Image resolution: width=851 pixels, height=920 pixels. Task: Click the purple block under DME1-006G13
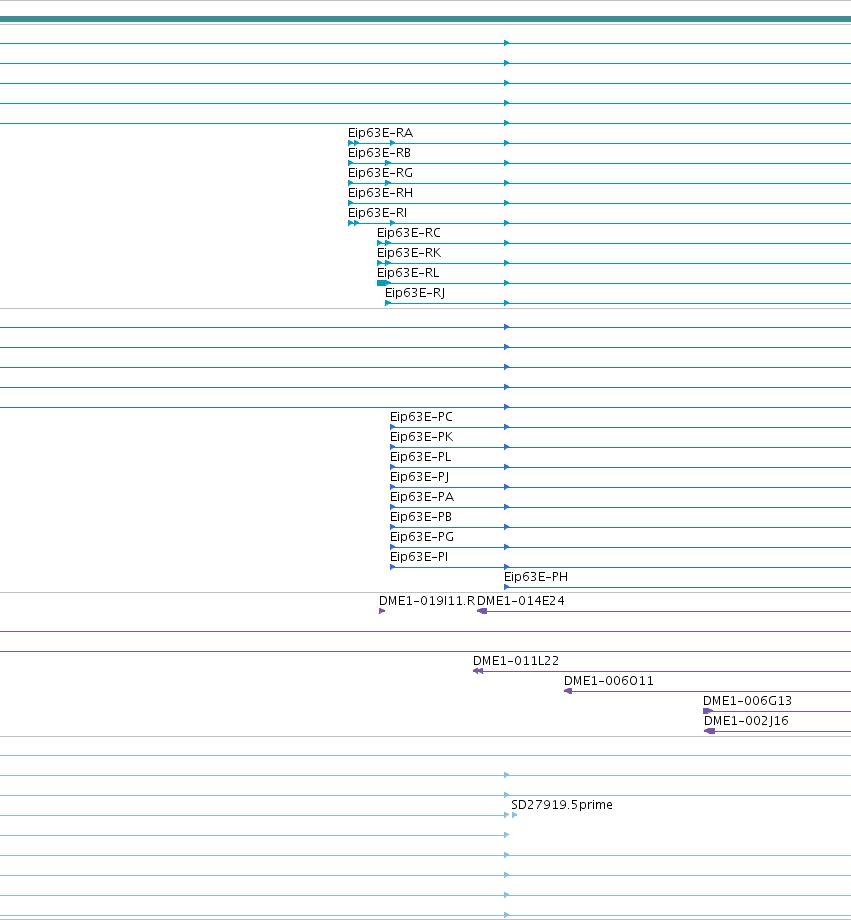(x=708, y=711)
